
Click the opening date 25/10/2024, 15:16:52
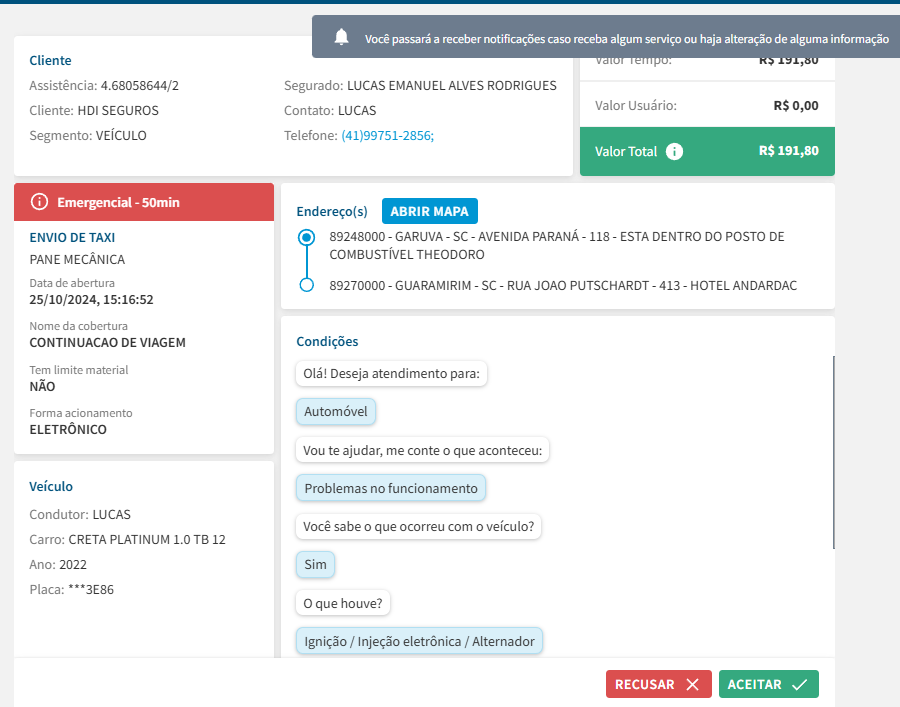[x=91, y=300]
